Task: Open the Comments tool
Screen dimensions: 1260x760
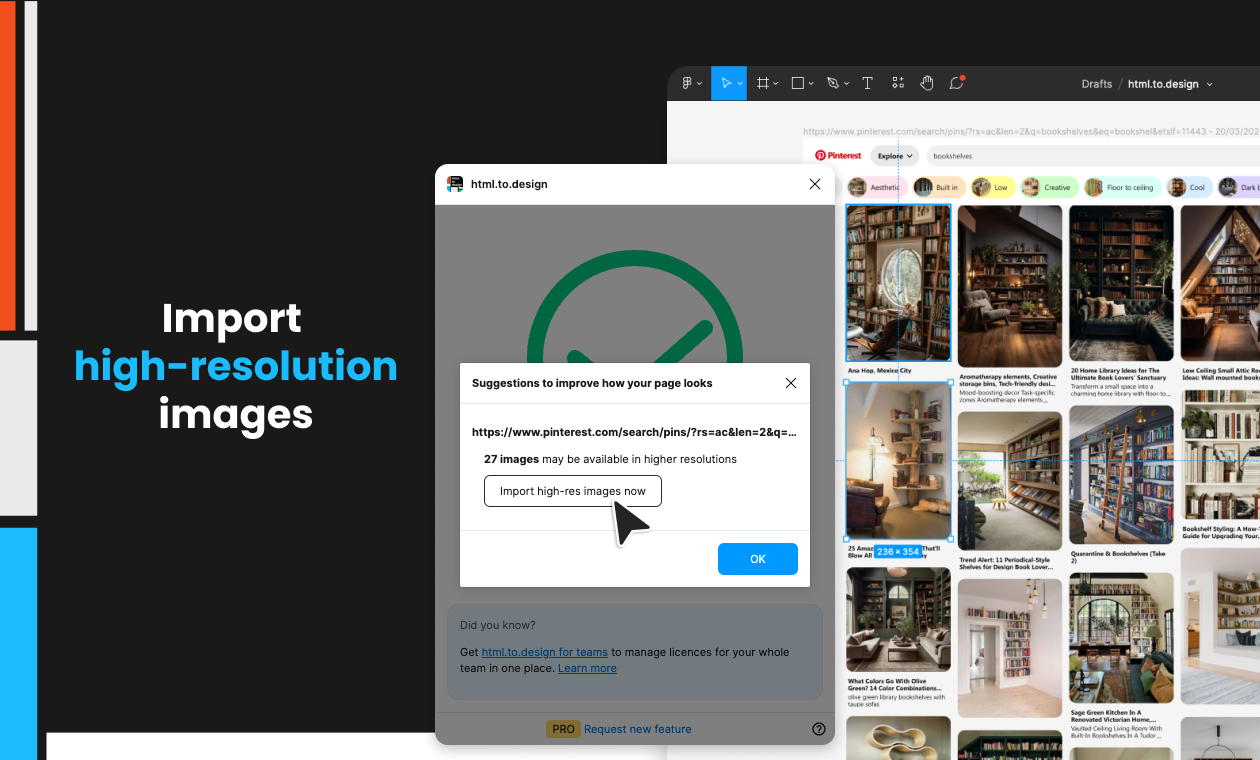Action: pos(957,84)
